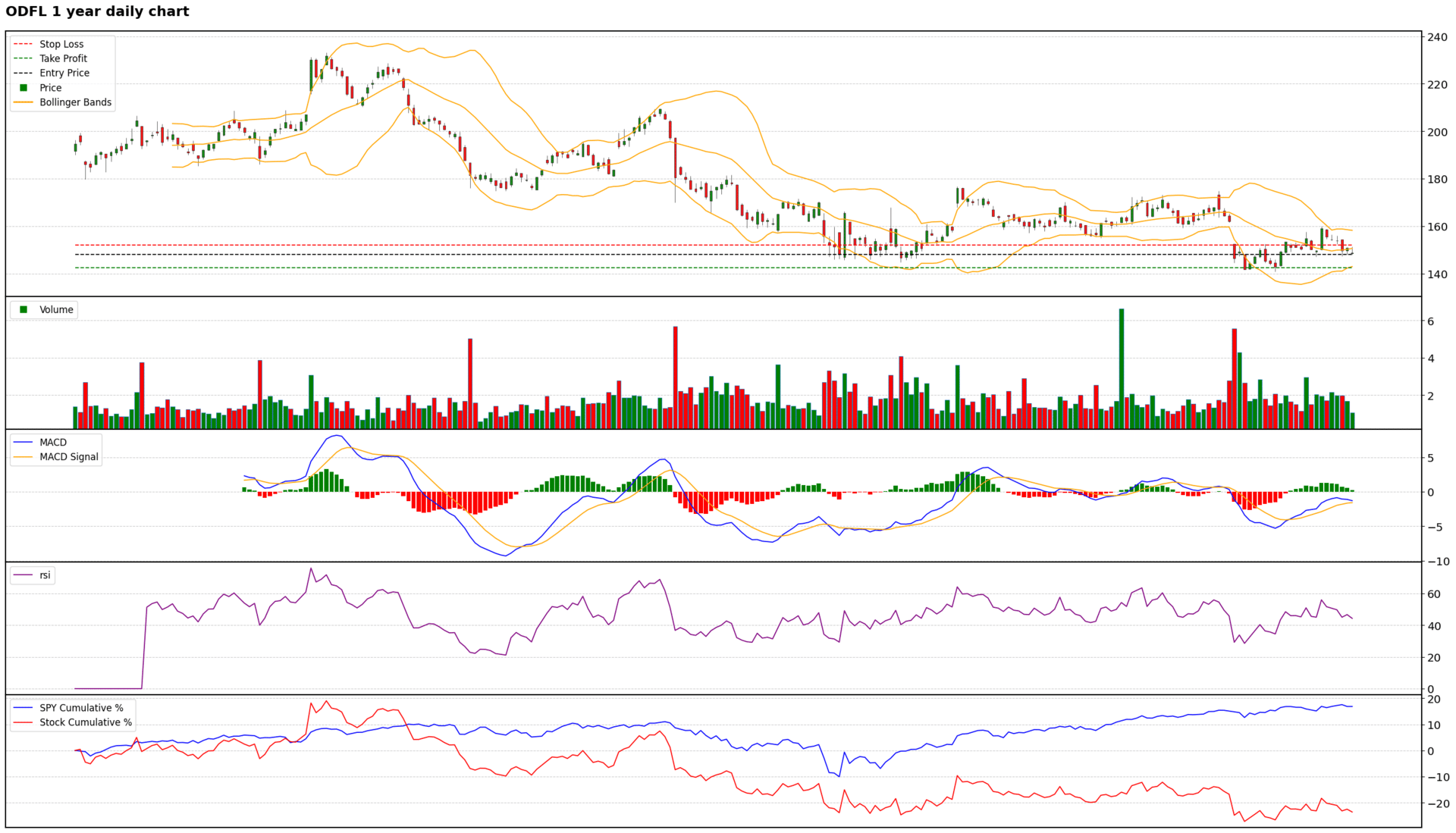Screen dimensions: 1456x833
Task: Click the MACD legend entry
Action: [52, 443]
